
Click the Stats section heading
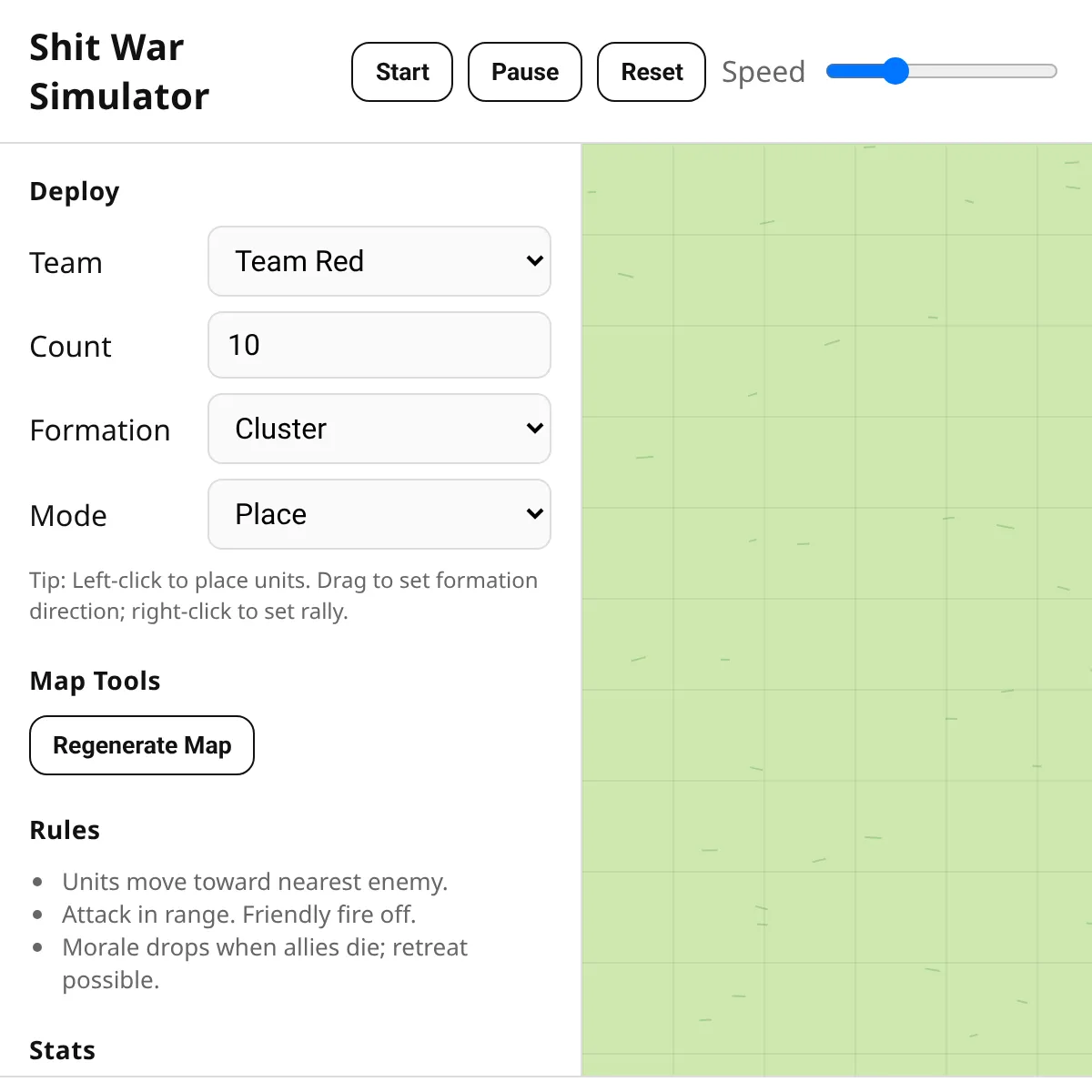(62, 1050)
